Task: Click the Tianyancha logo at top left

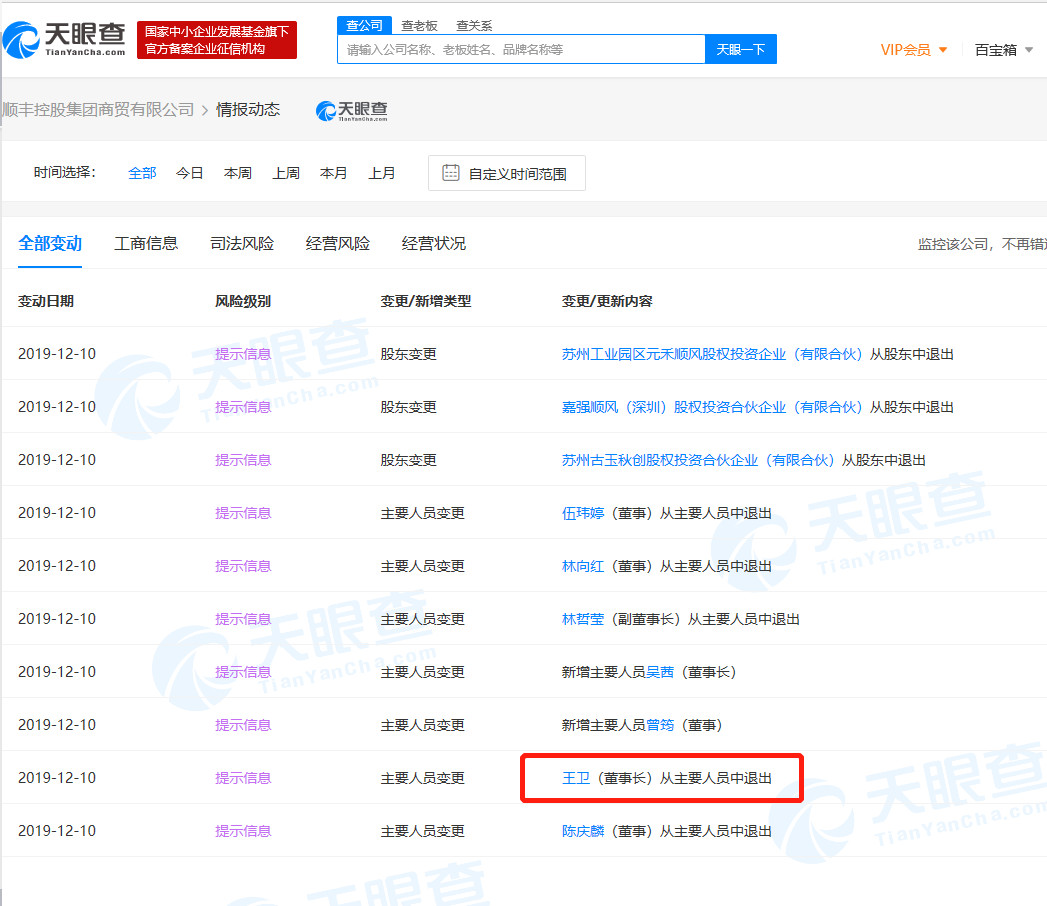Action: (x=65, y=39)
